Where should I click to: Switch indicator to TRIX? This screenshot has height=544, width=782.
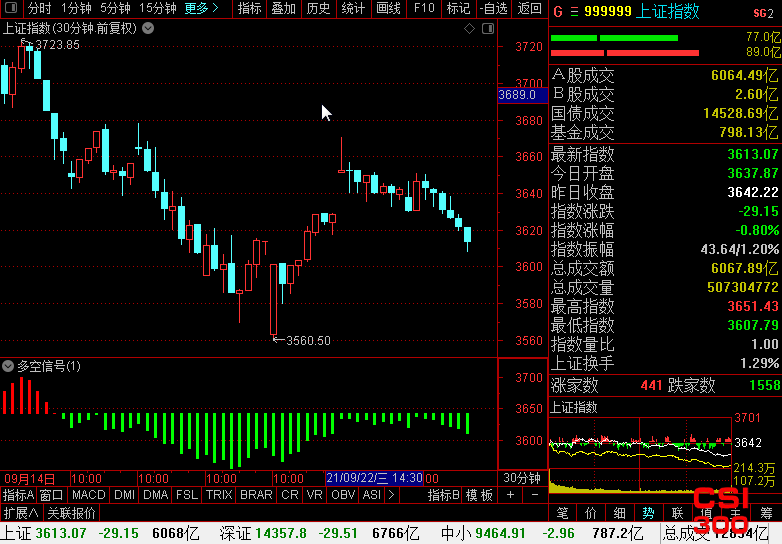point(219,495)
